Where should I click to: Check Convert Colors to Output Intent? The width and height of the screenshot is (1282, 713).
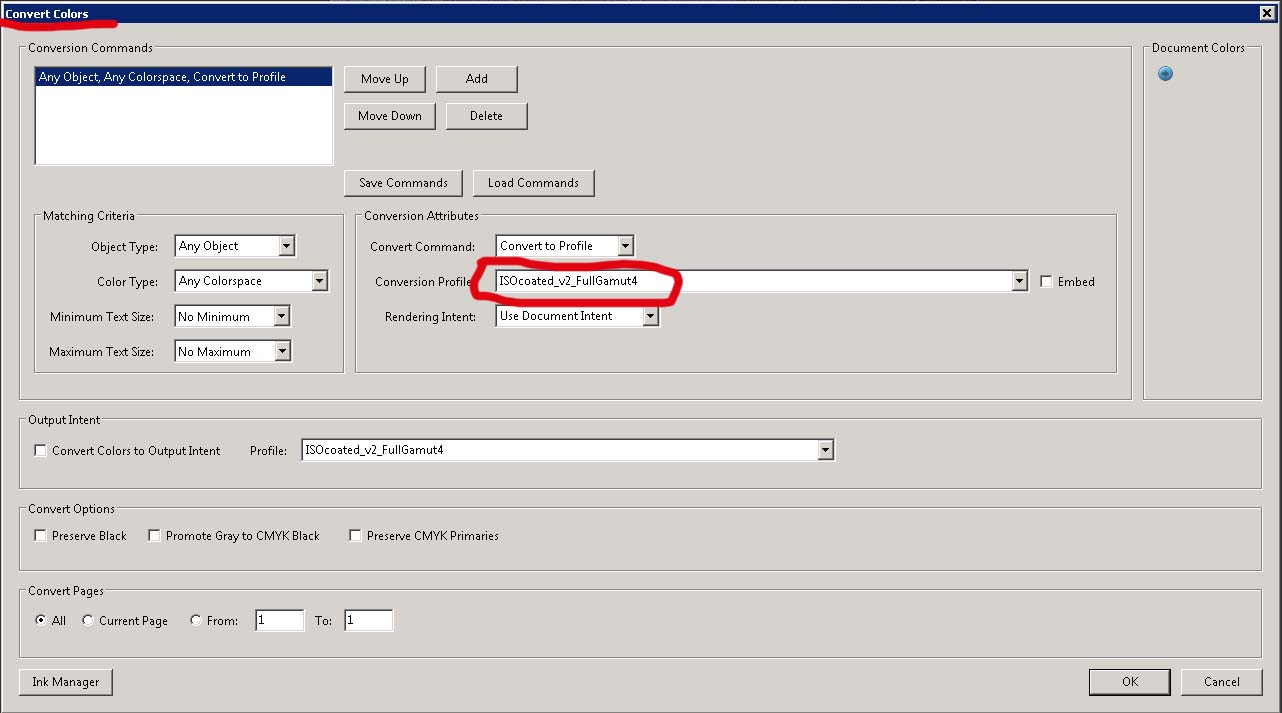point(41,451)
